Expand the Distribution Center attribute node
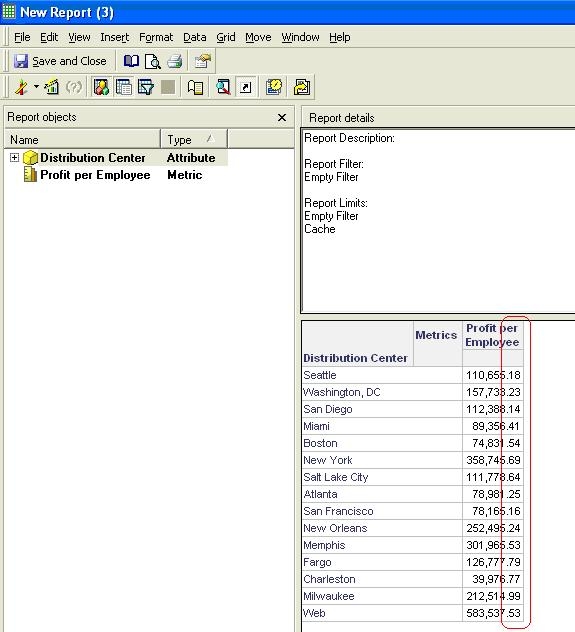This screenshot has height=632, width=575. point(14,158)
